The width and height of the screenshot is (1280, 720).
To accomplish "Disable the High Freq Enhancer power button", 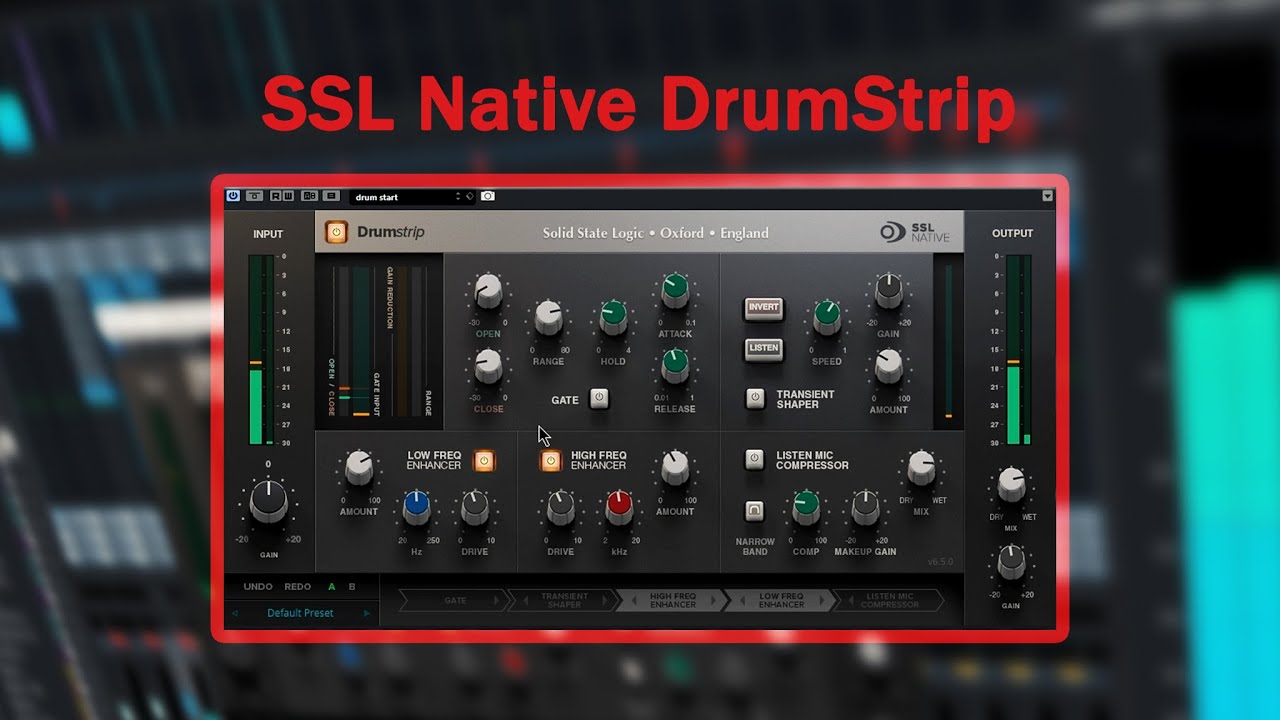I will pyautogui.click(x=550, y=461).
